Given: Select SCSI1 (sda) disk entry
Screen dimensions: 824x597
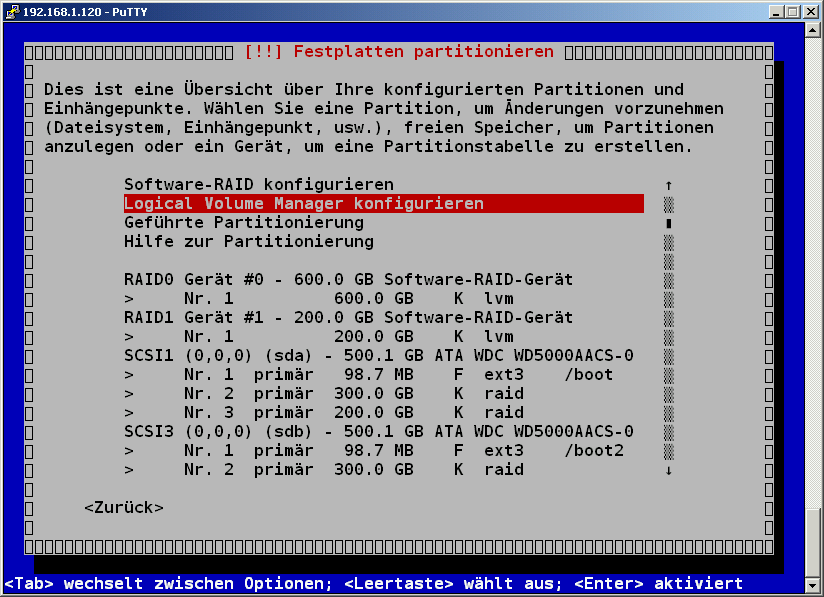Looking at the screenshot, I should point(378,356).
